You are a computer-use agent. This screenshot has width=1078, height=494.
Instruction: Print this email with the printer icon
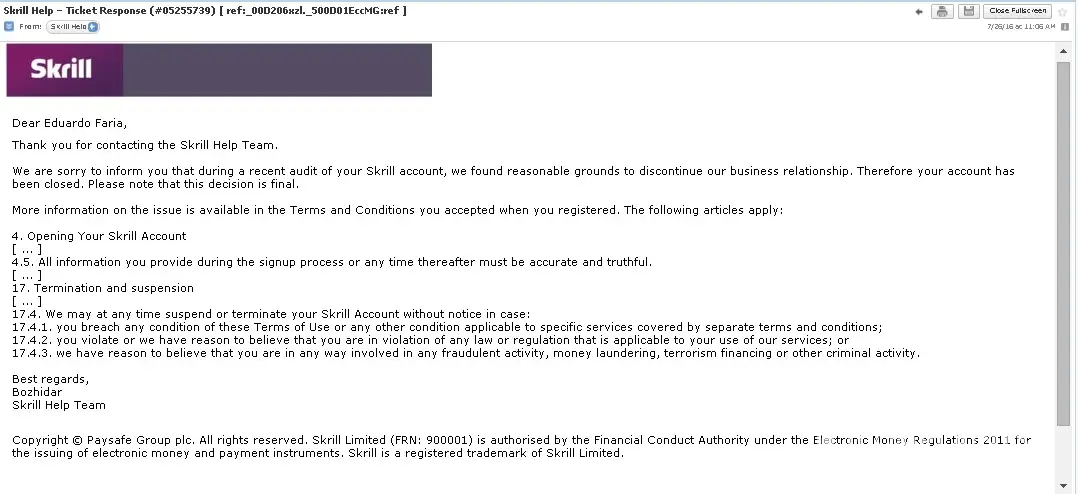(x=942, y=11)
